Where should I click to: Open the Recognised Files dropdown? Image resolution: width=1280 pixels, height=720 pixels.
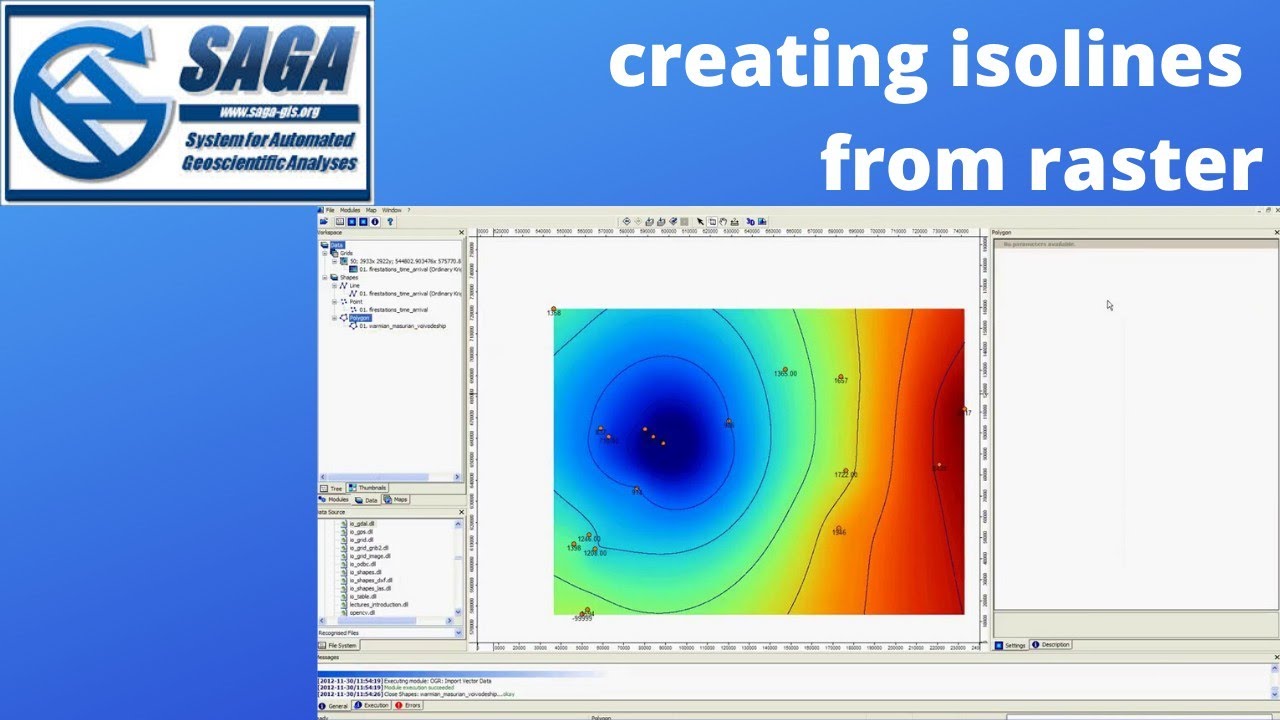pyautogui.click(x=458, y=633)
